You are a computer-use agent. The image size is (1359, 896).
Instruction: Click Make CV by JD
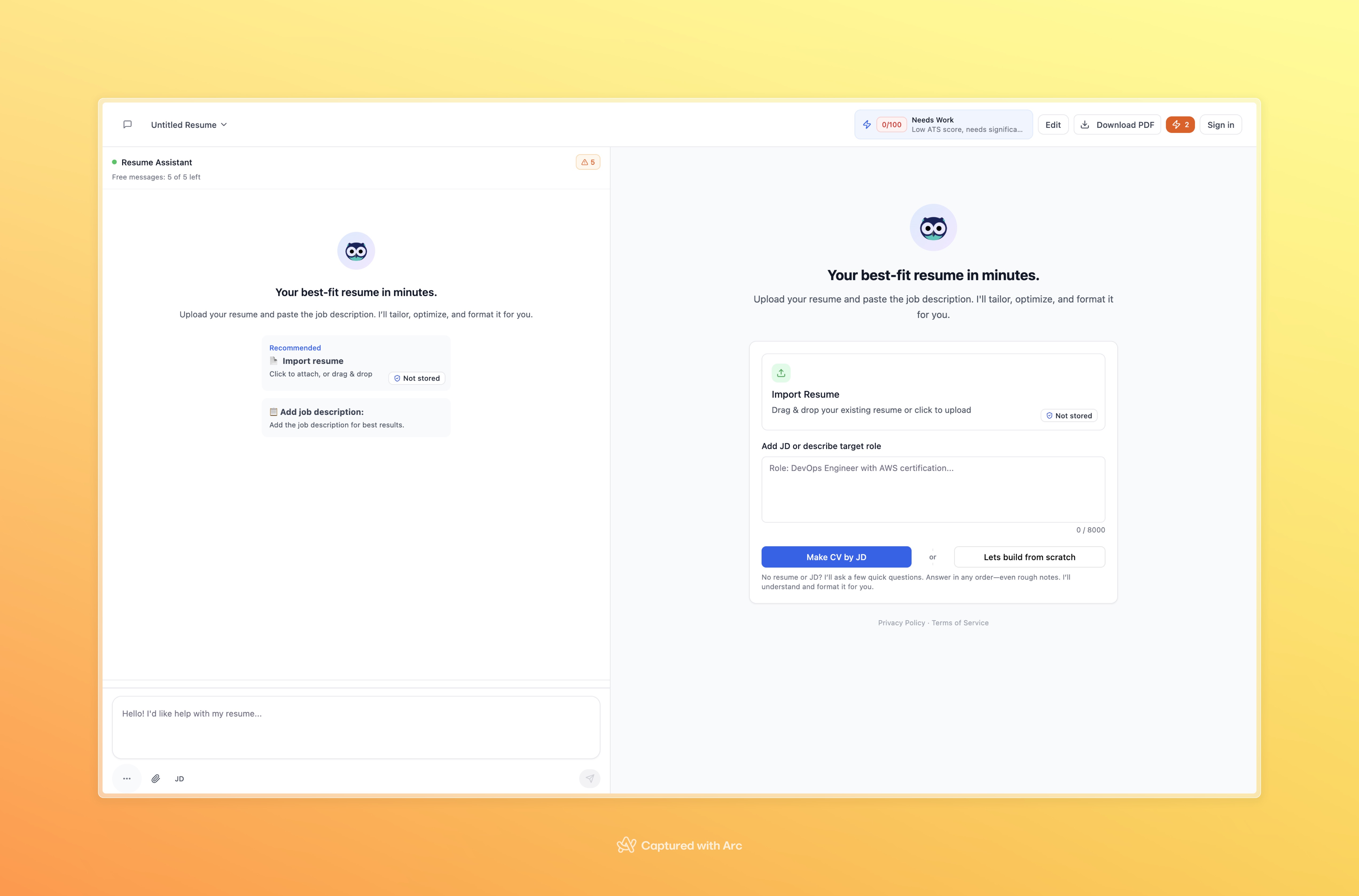837,557
